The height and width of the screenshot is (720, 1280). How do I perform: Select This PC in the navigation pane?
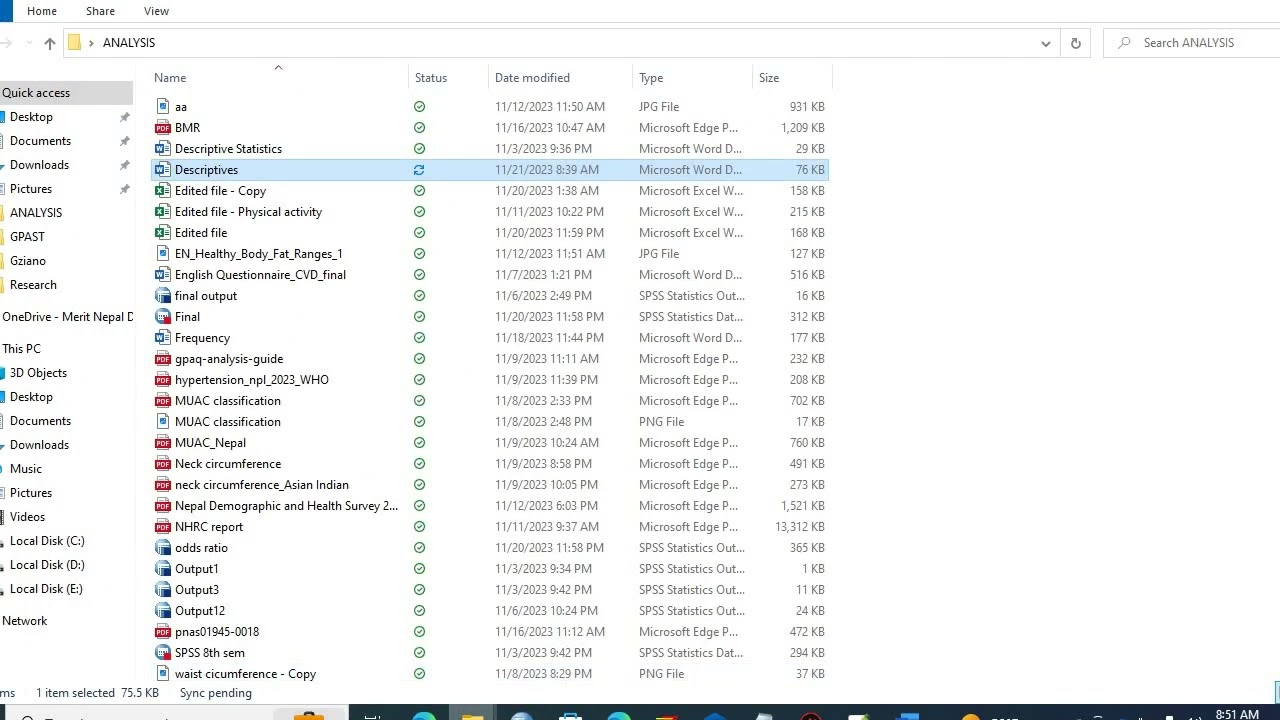pos(21,349)
